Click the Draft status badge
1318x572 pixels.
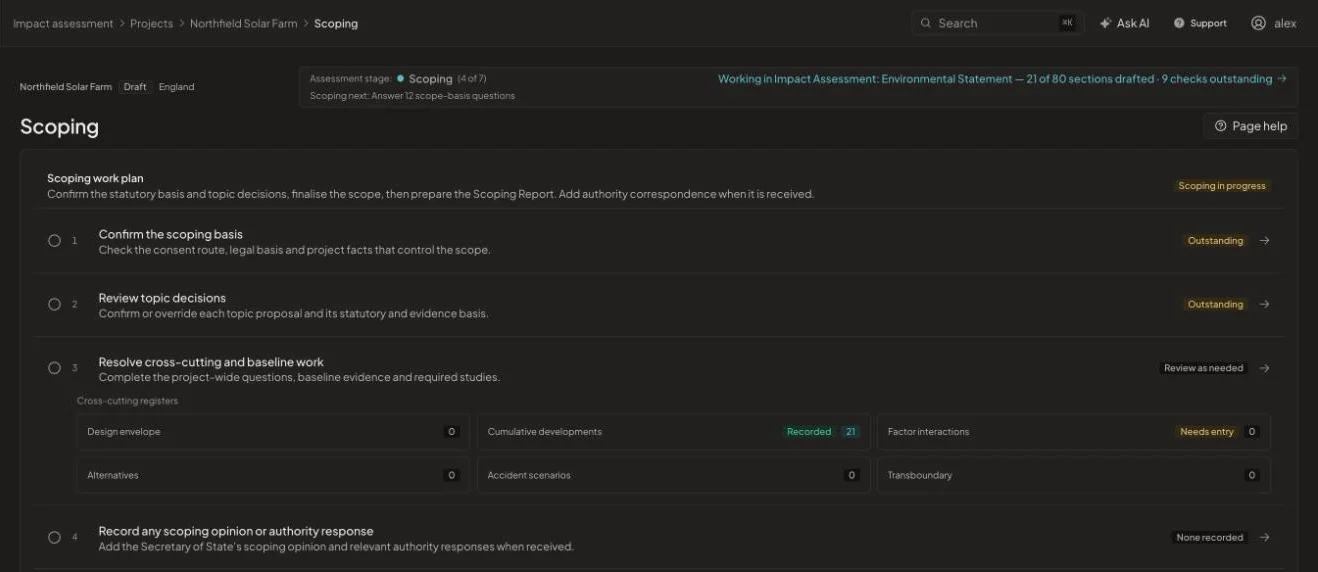[x=135, y=87]
